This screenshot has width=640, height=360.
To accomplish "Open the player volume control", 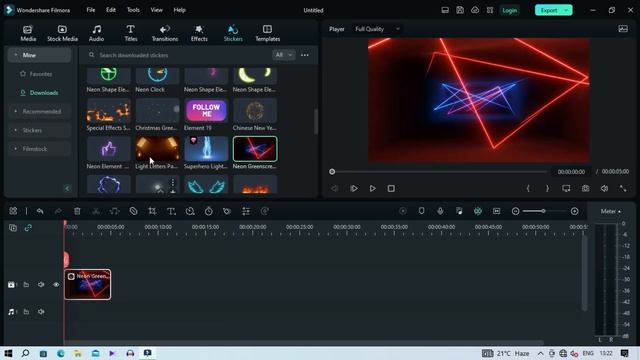I will (604, 189).
